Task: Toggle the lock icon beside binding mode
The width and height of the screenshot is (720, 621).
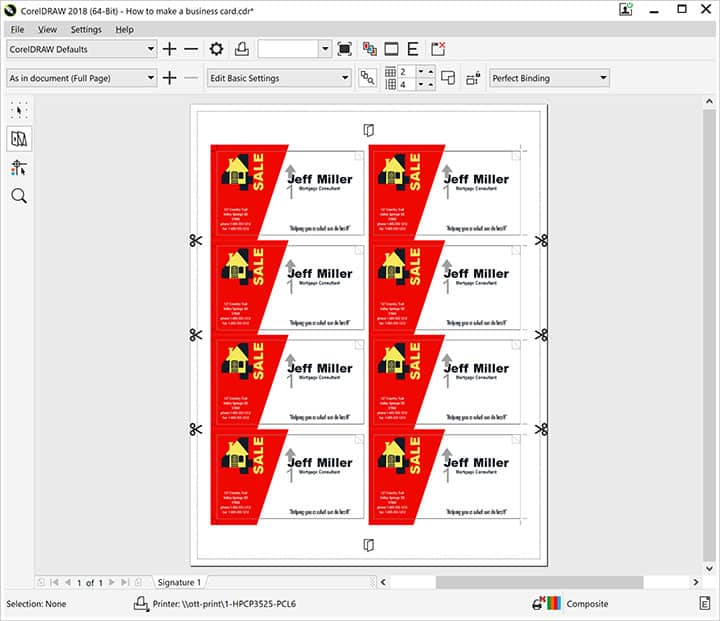Action: [x=474, y=78]
